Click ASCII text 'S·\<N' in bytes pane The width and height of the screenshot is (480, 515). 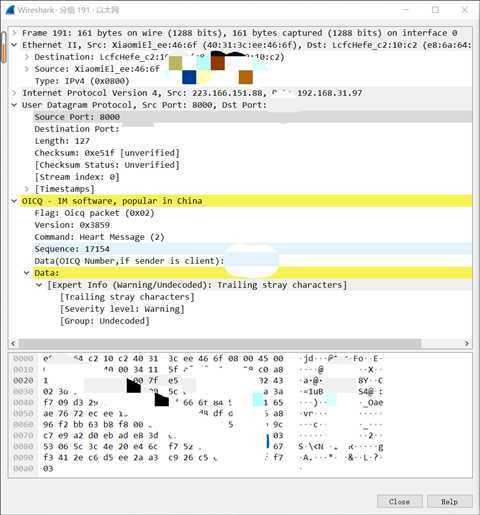(312, 446)
